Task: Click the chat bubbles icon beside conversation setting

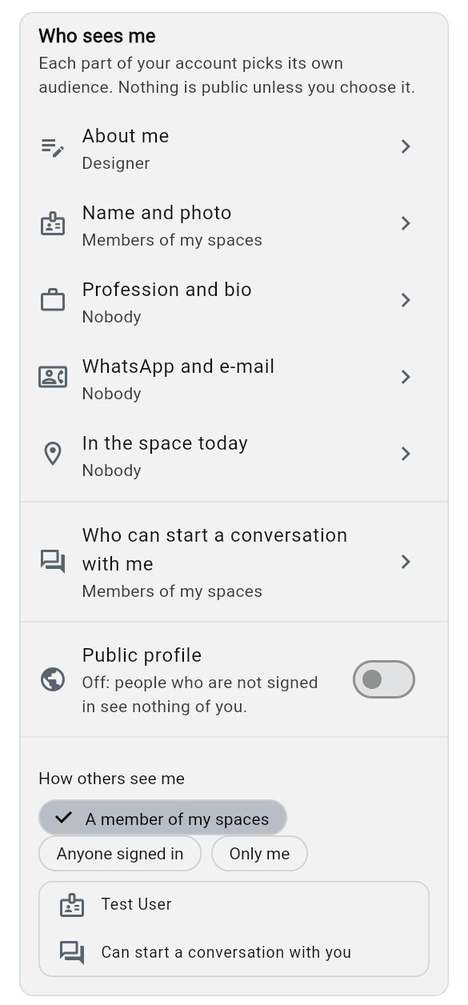Action: 53,562
